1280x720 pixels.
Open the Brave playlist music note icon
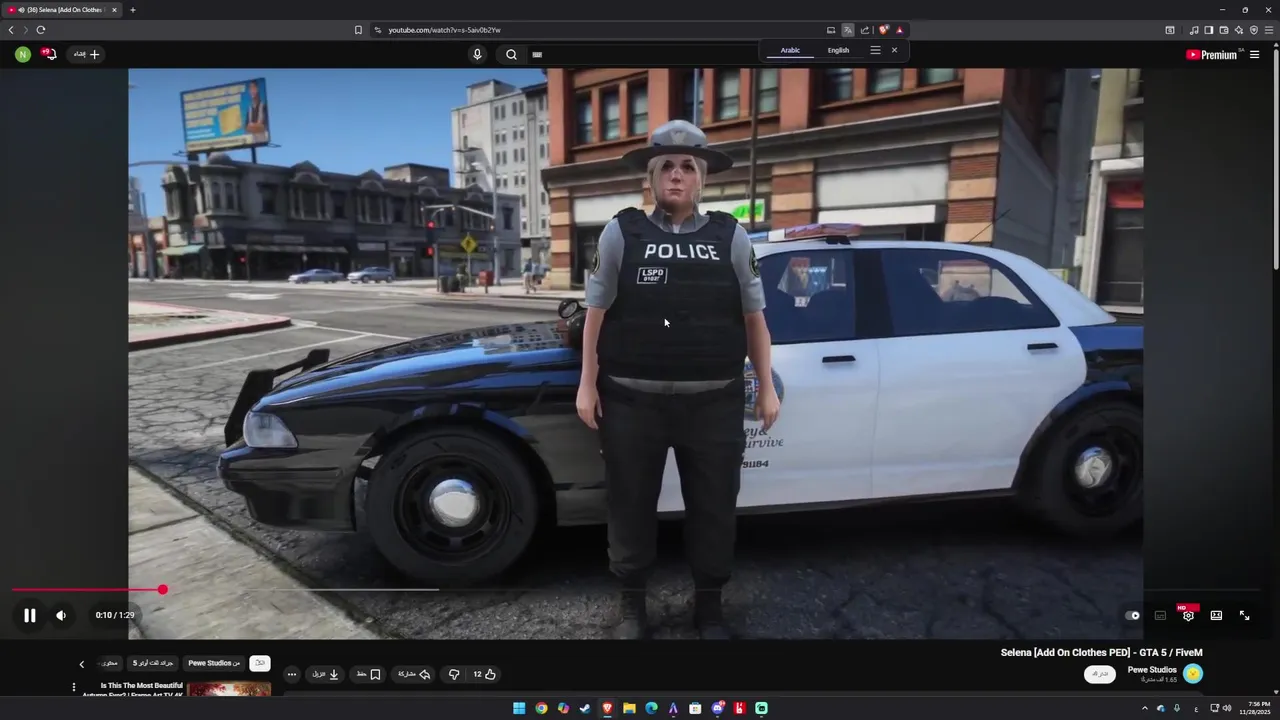point(1193,30)
